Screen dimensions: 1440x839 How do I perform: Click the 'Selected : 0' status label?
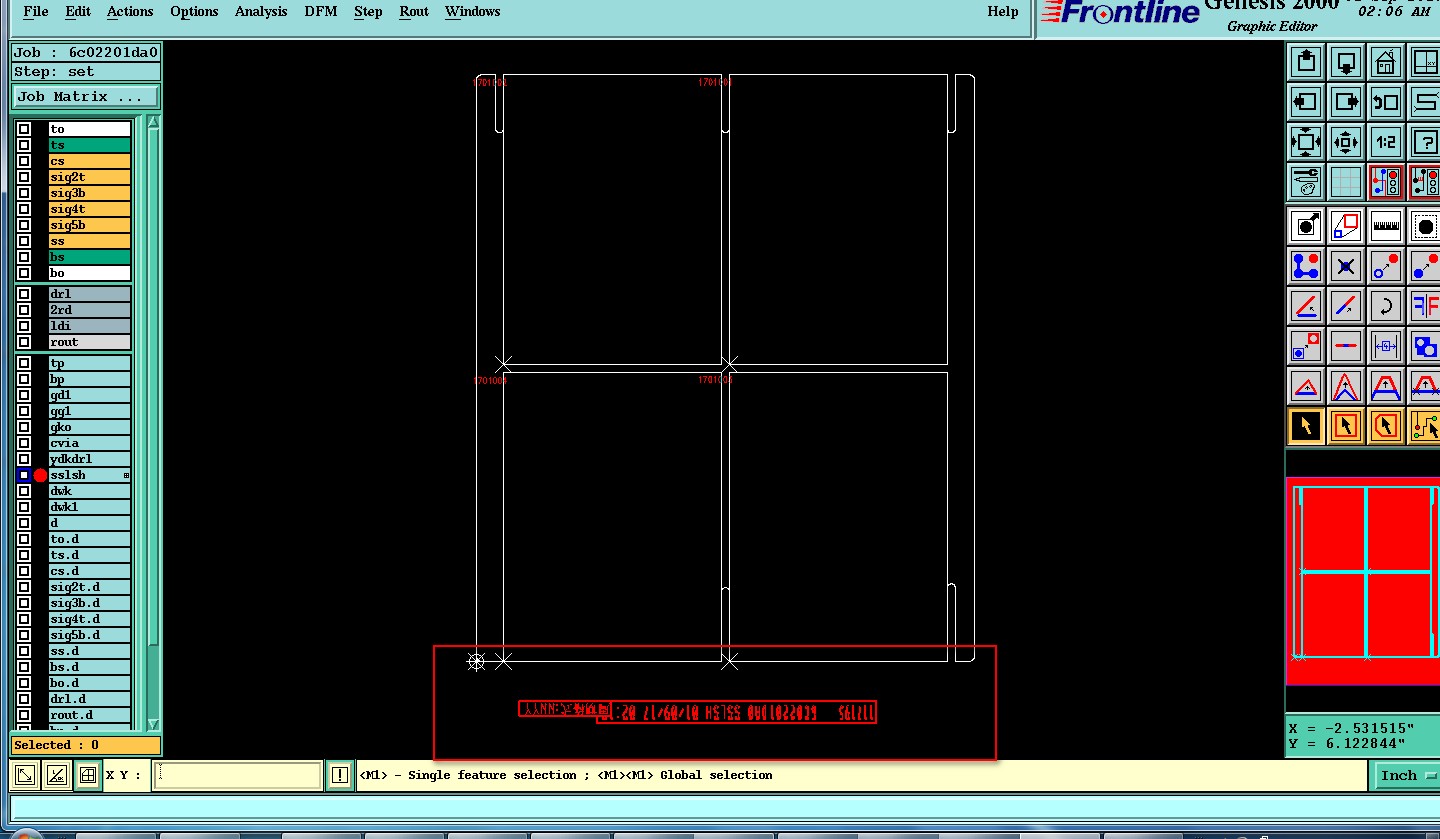click(x=85, y=745)
